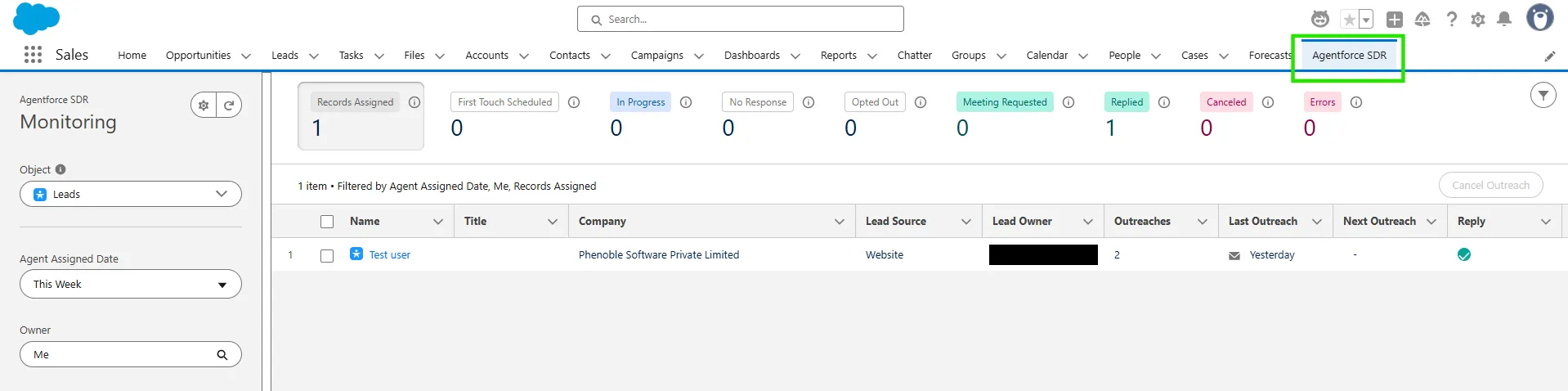Select all rows via header checkbox
1568x391 pixels.
[x=327, y=222]
